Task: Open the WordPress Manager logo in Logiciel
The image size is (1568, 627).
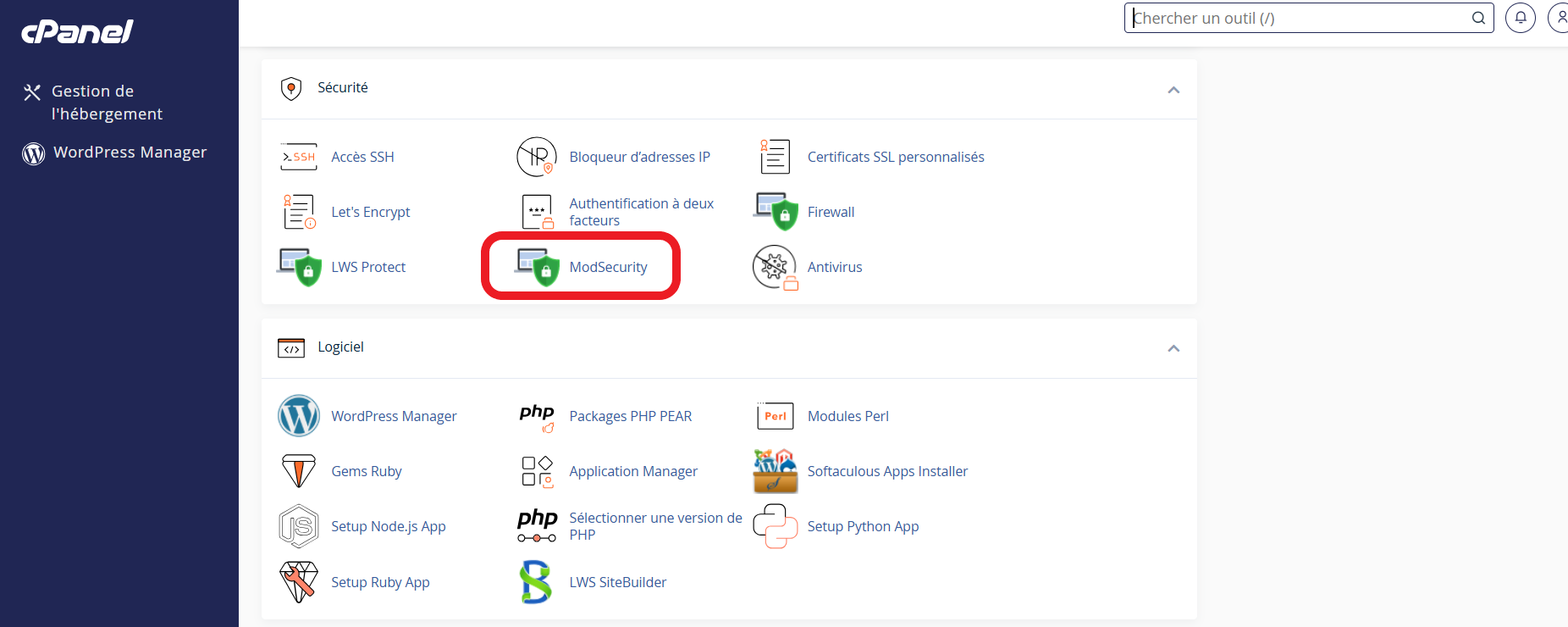Action: [299, 416]
